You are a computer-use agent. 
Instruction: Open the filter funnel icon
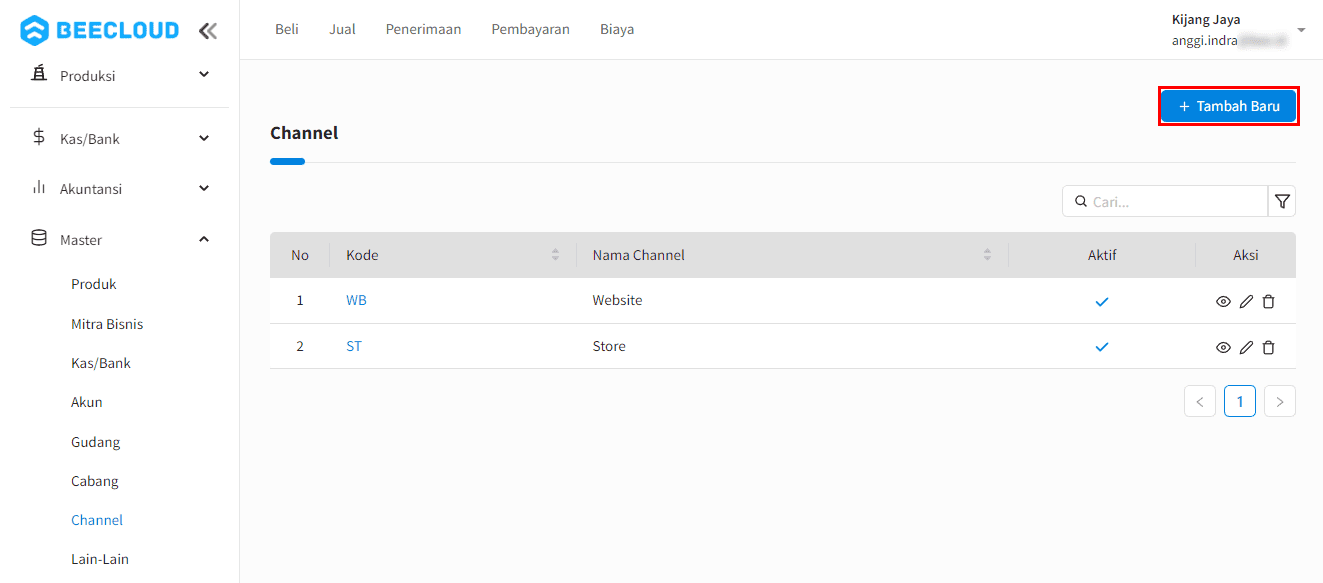pyautogui.click(x=1282, y=202)
